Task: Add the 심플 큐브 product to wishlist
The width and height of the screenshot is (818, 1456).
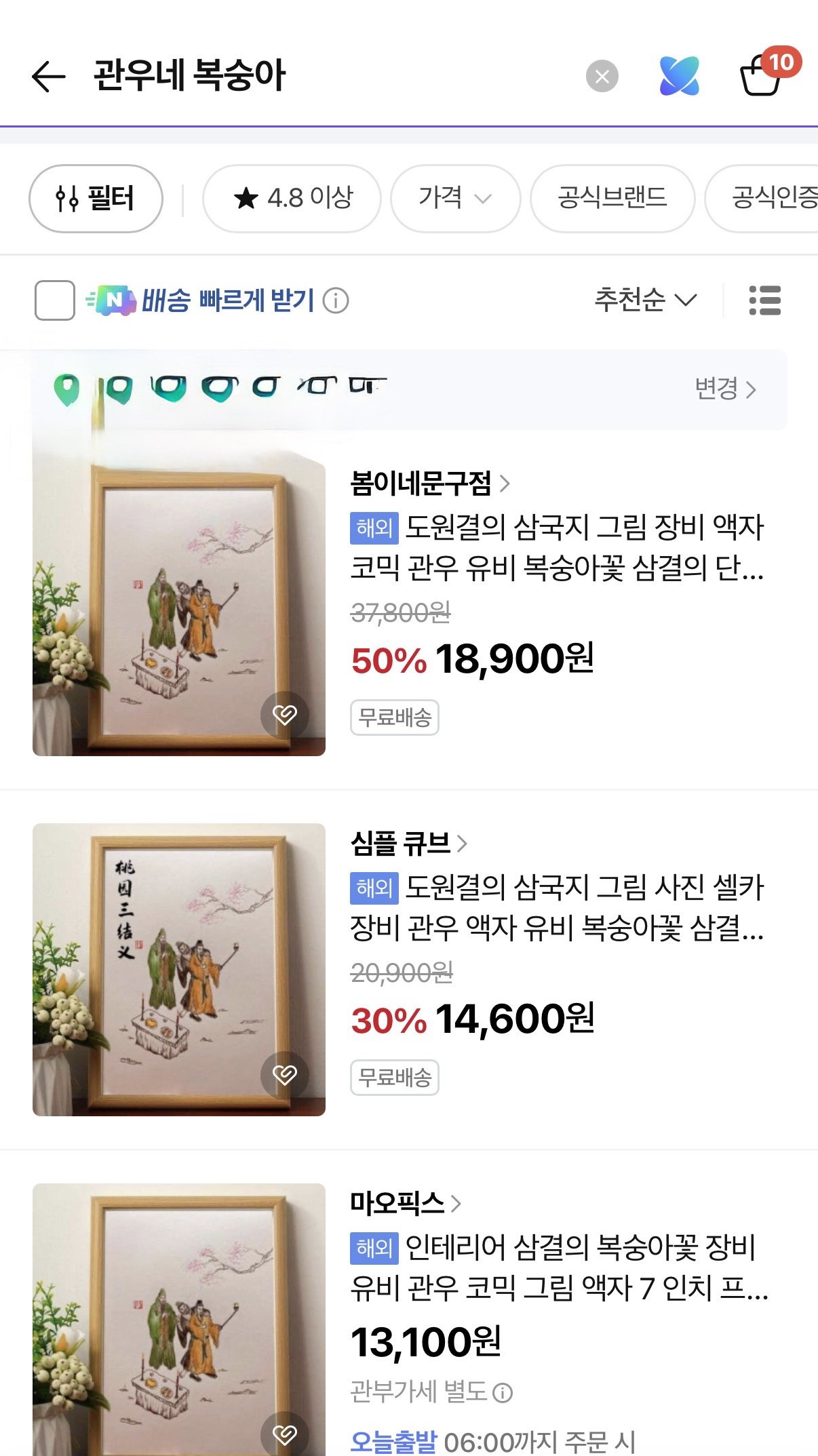Action: [285, 1074]
